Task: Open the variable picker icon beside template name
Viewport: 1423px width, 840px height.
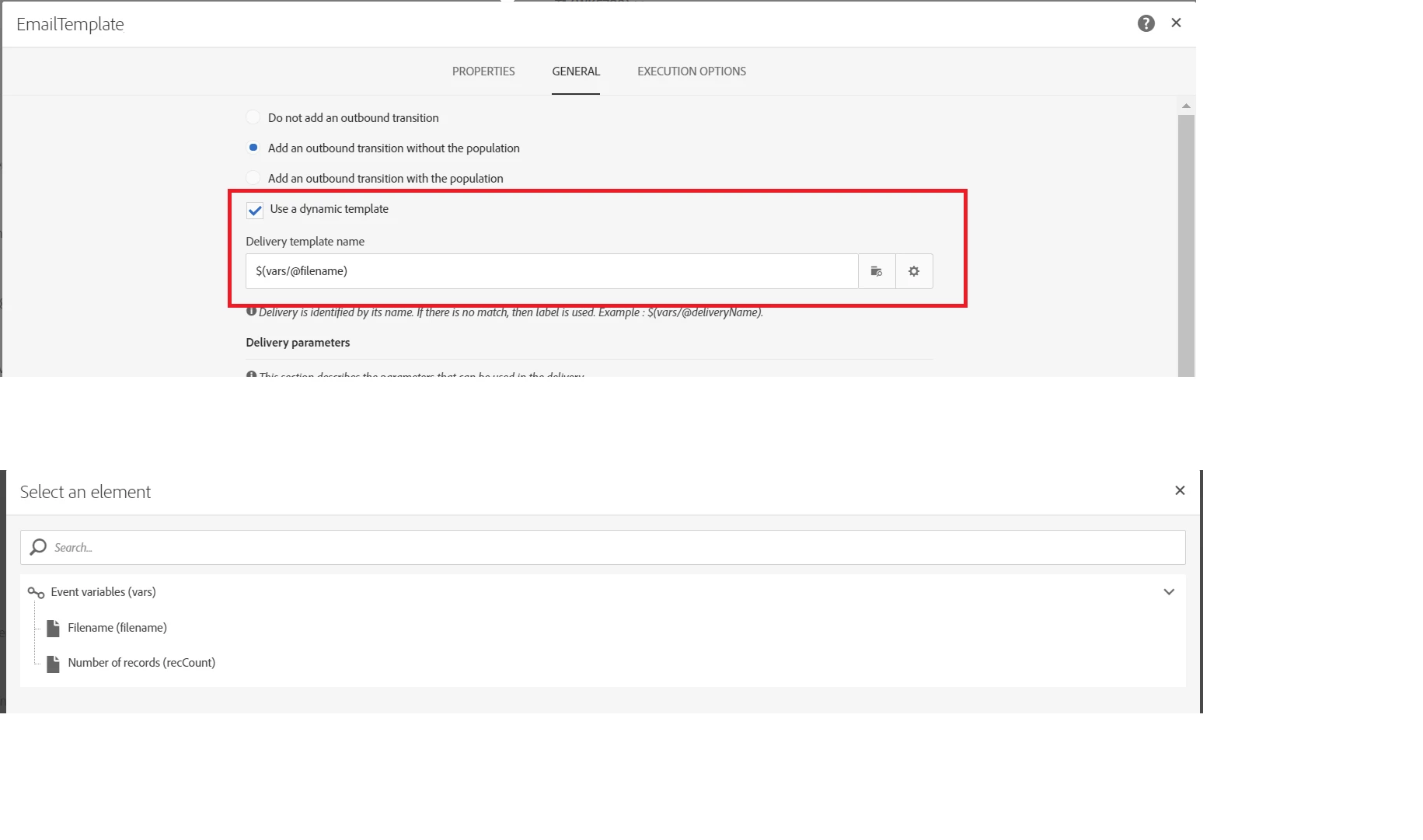Action: pyautogui.click(x=877, y=271)
